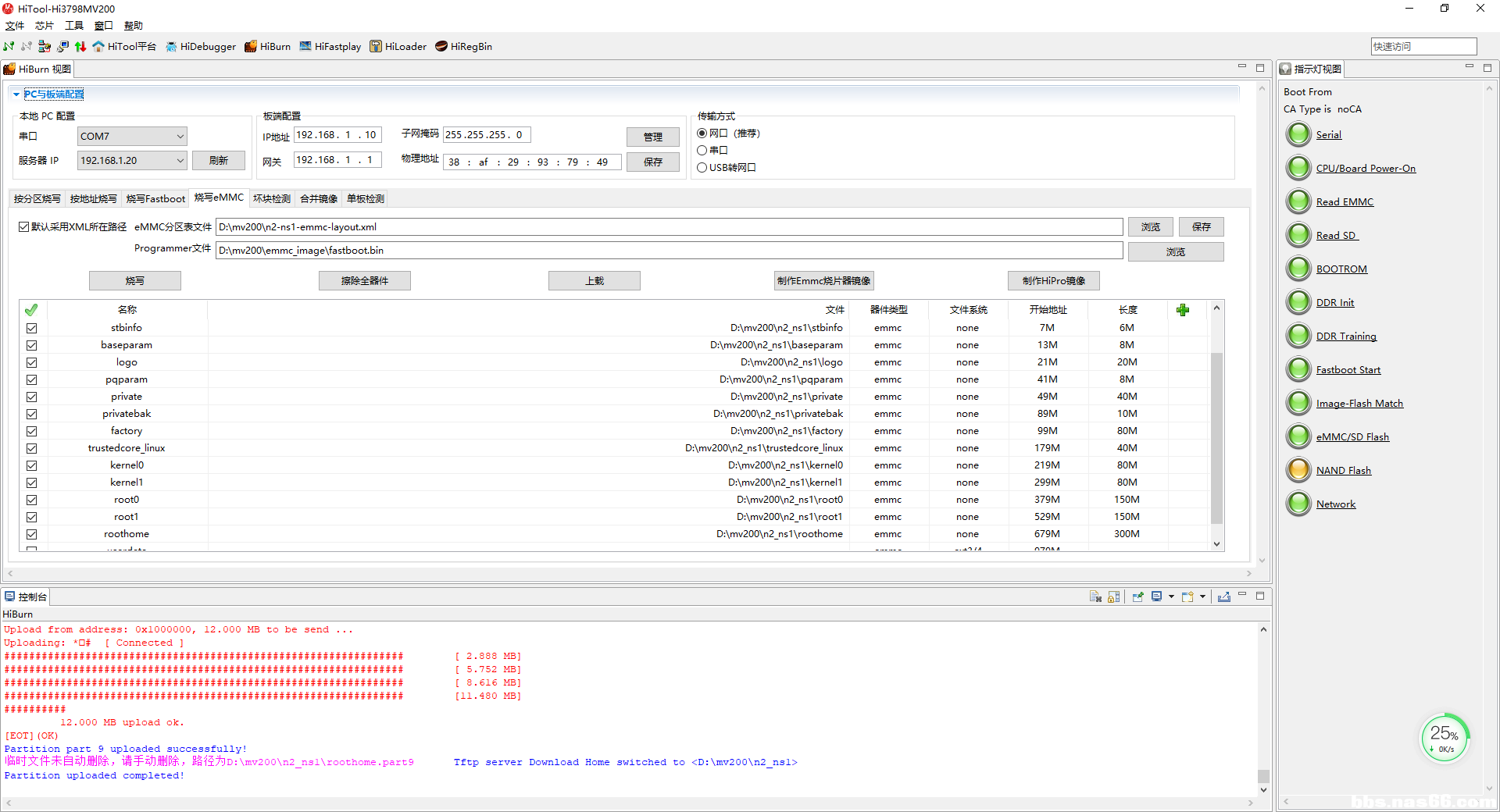Click the 制作HiPro镜像 button

1053,281
